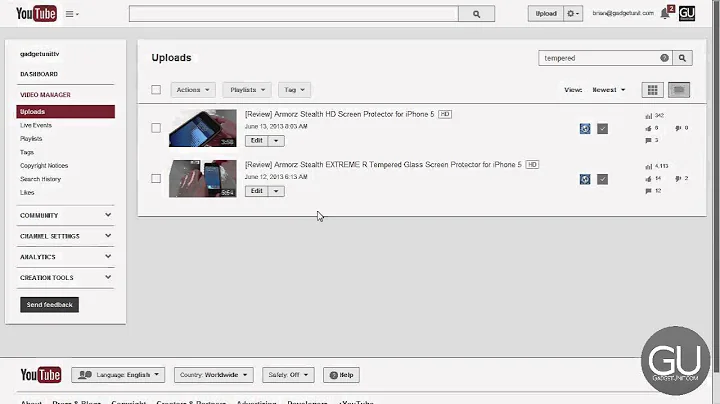Switch to list view icon
Image resolution: width=720 pixels, height=404 pixels.
[x=679, y=90]
